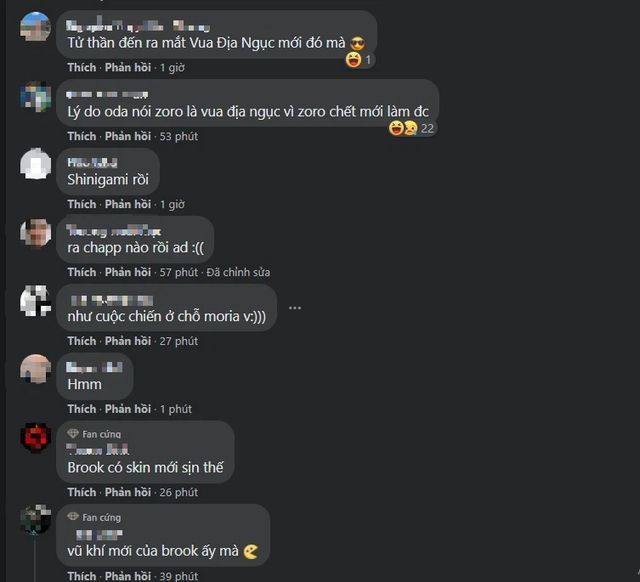Like the comment 'Shinigami rồi'
The width and height of the screenshot is (640, 582).
point(82,204)
